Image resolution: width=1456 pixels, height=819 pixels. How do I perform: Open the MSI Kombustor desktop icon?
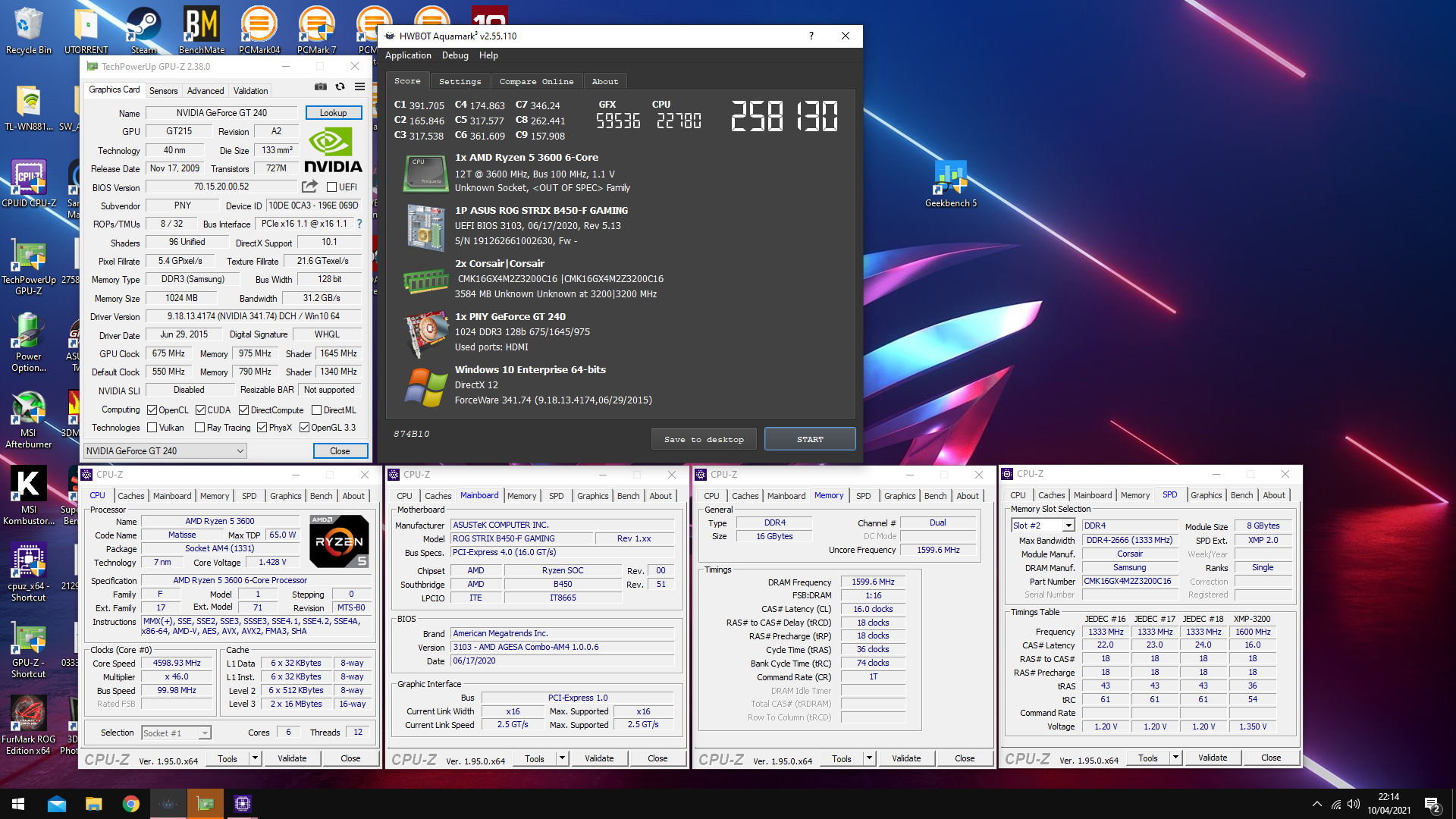pyautogui.click(x=29, y=496)
